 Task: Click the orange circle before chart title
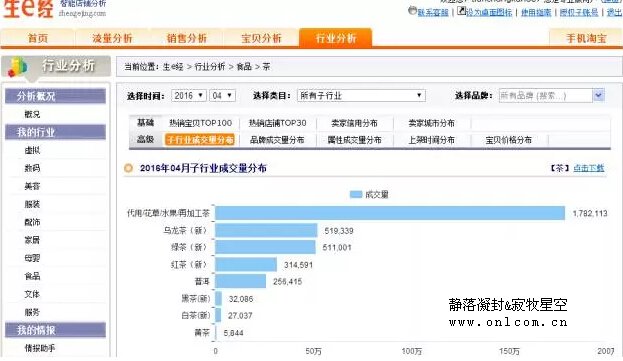coord(128,168)
